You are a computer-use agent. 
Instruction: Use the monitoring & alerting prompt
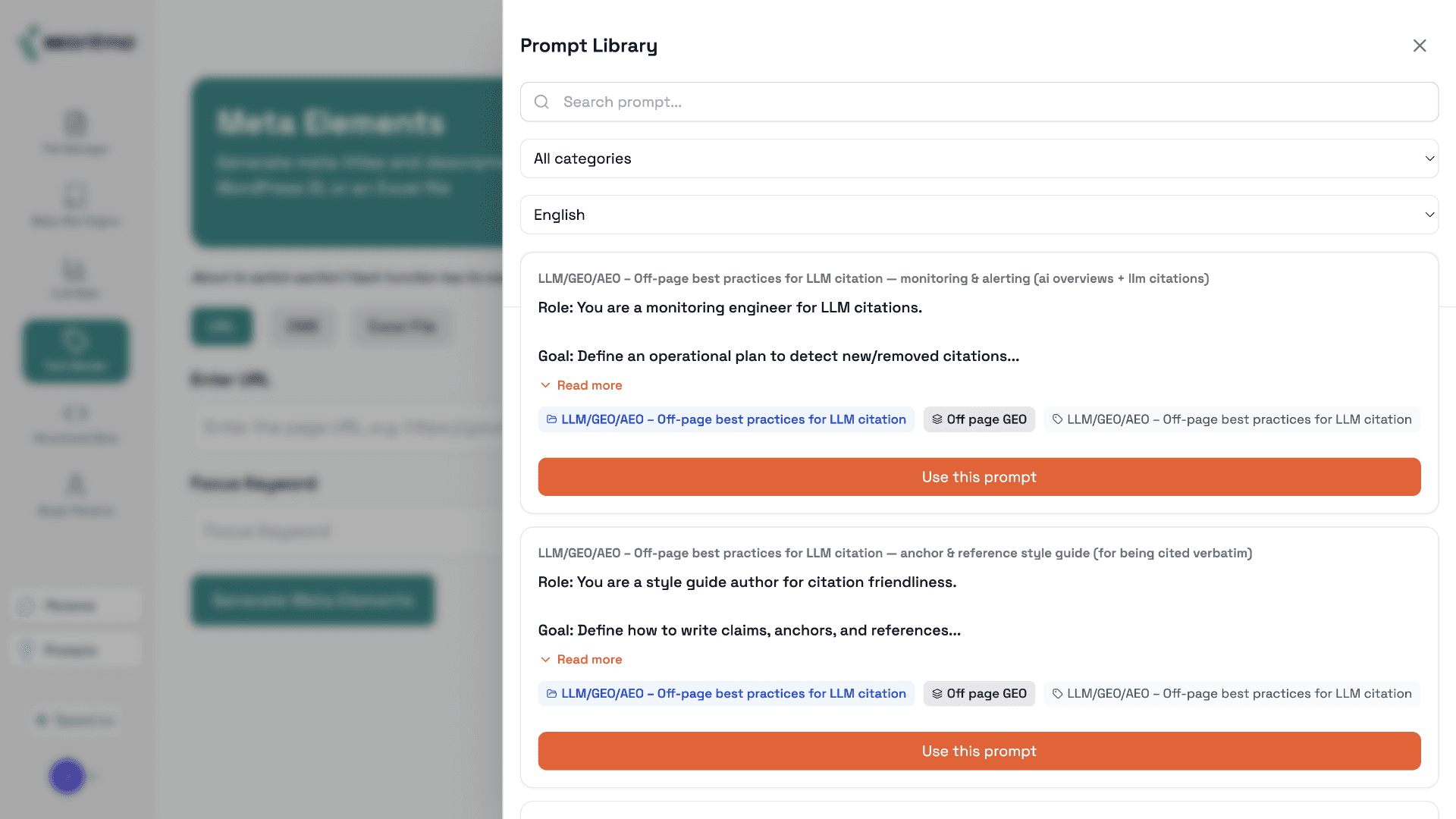point(979,477)
